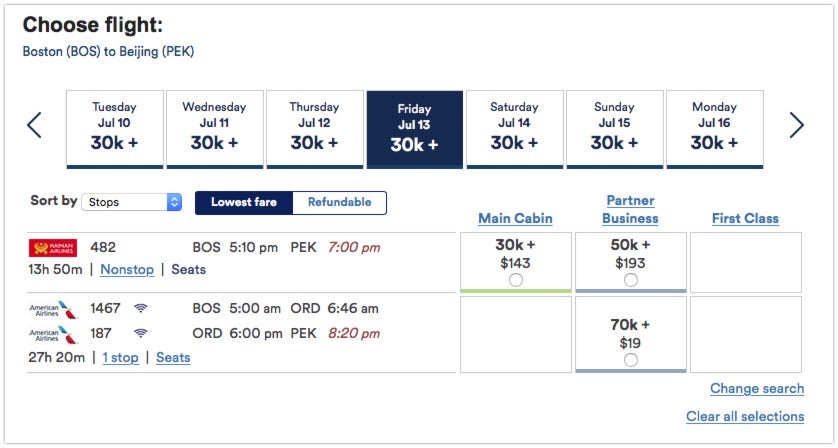The height and width of the screenshot is (448, 838).
Task: Click the Change search link
Action: click(x=756, y=389)
